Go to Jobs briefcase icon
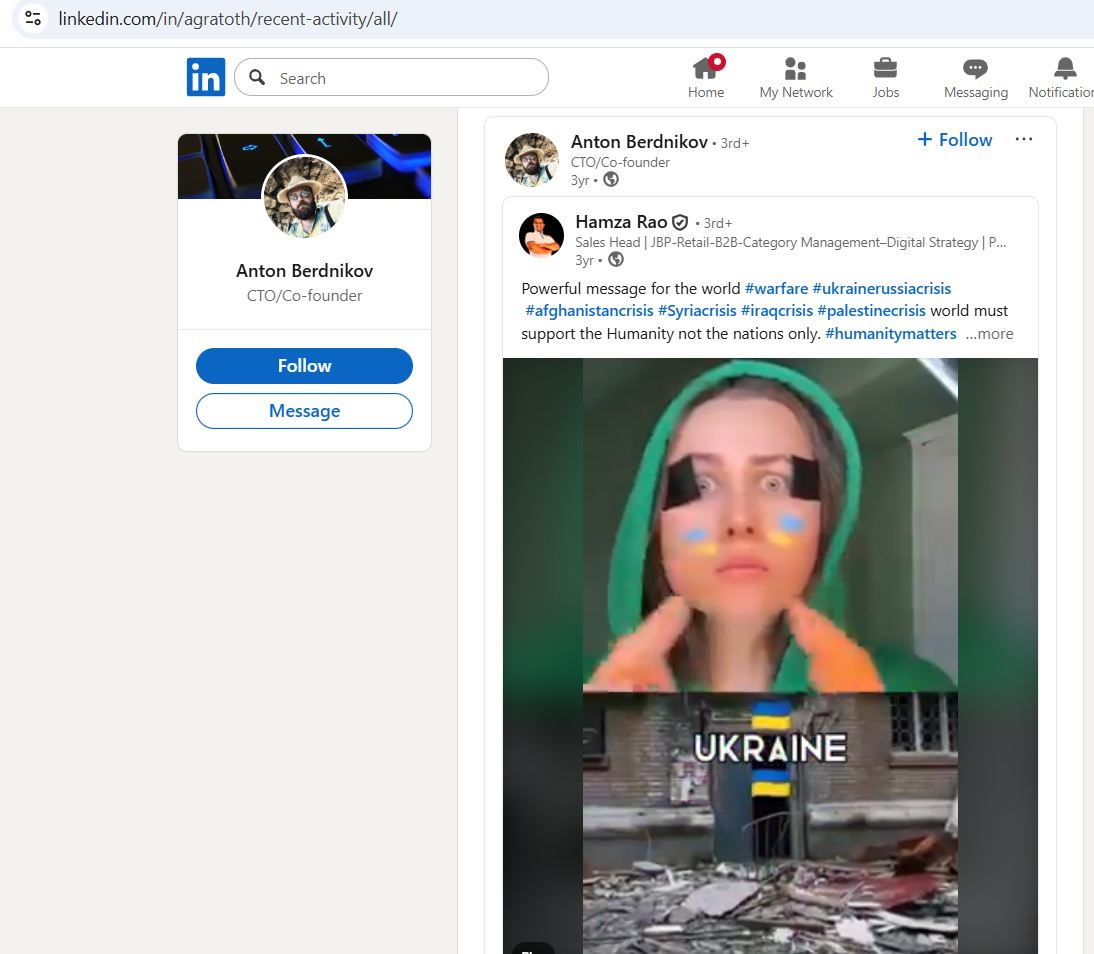The width and height of the screenshot is (1094, 954). tap(885, 69)
